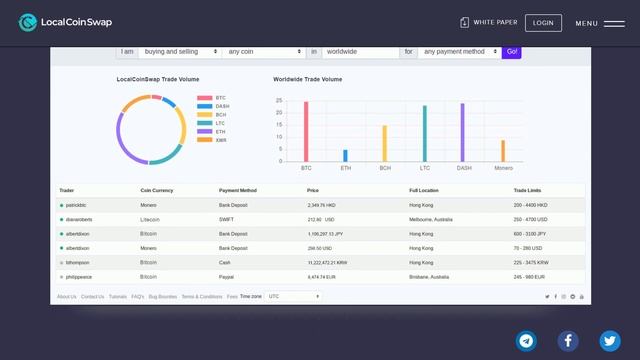Click the BCH bar in the bar chart
640x360 pixels.
coord(385,143)
